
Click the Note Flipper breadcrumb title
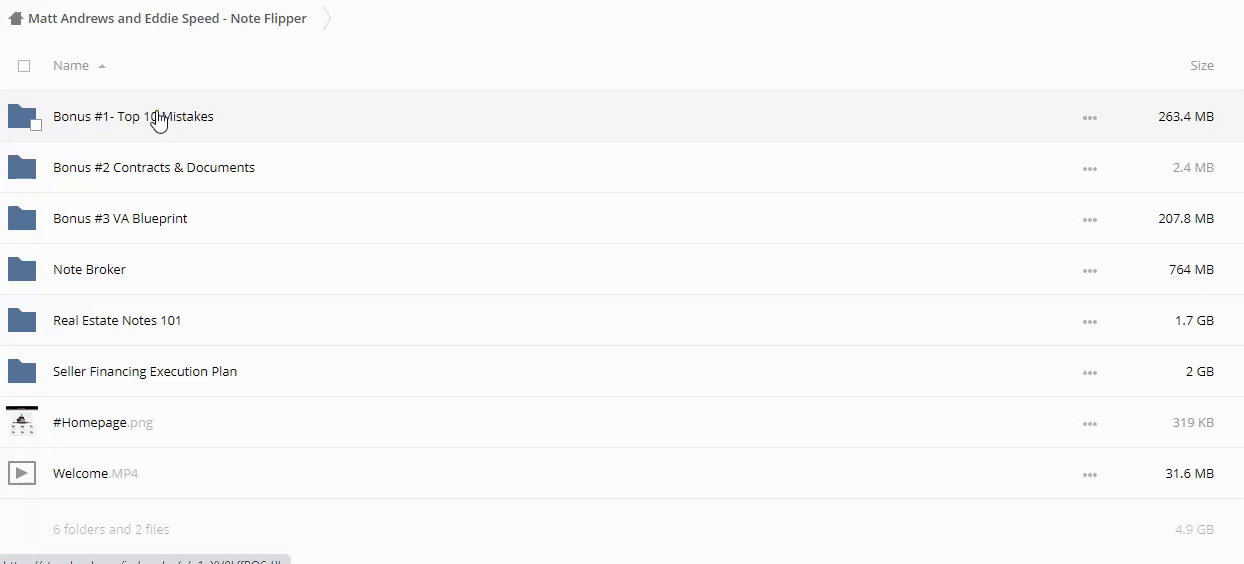(167, 19)
